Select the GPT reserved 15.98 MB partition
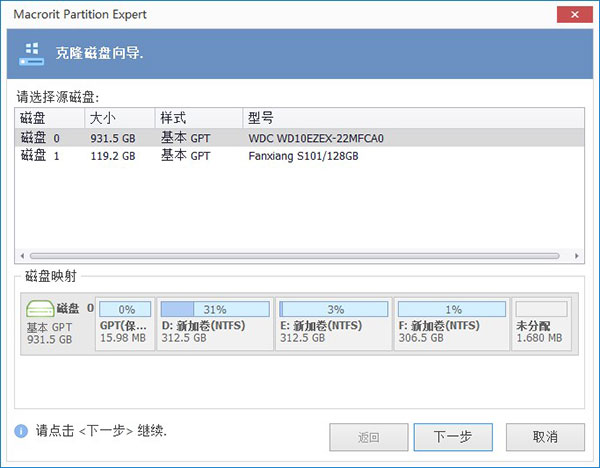Image resolution: width=600 pixels, height=468 pixels. pyautogui.click(x=125, y=324)
